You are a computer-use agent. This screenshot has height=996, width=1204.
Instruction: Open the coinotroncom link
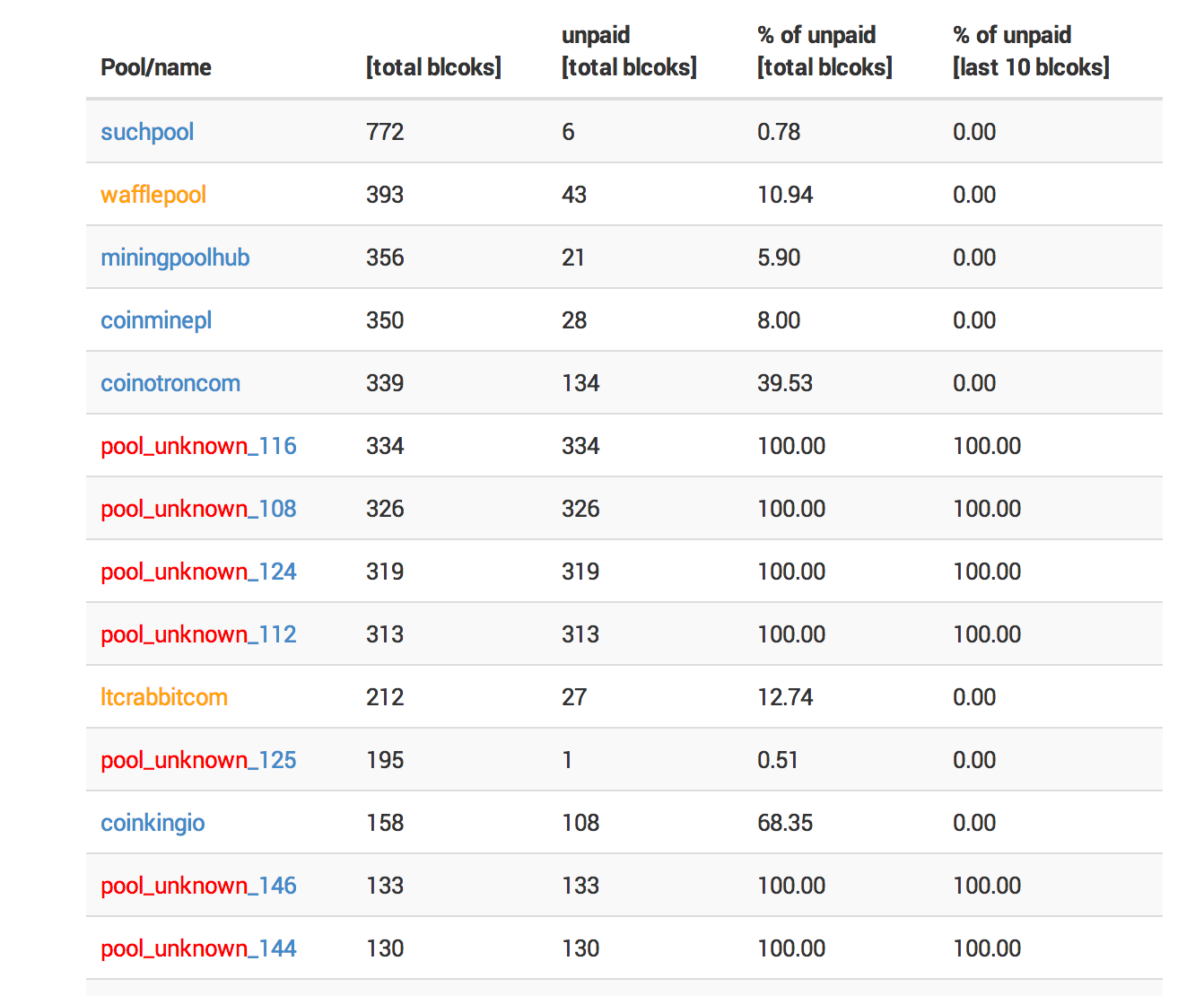pyautogui.click(x=170, y=383)
